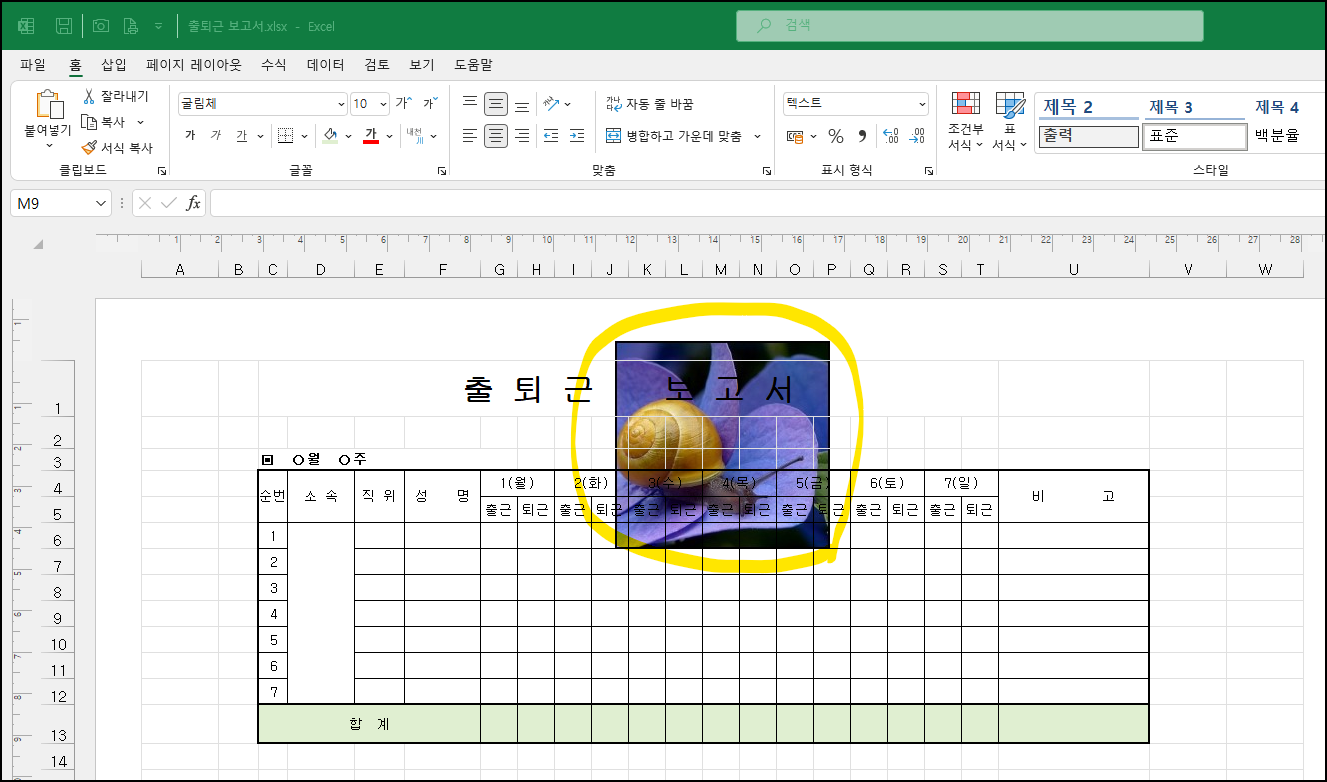Screen dimensions: 1327x782
Task: Click the text orientation icon
Action: (552, 103)
